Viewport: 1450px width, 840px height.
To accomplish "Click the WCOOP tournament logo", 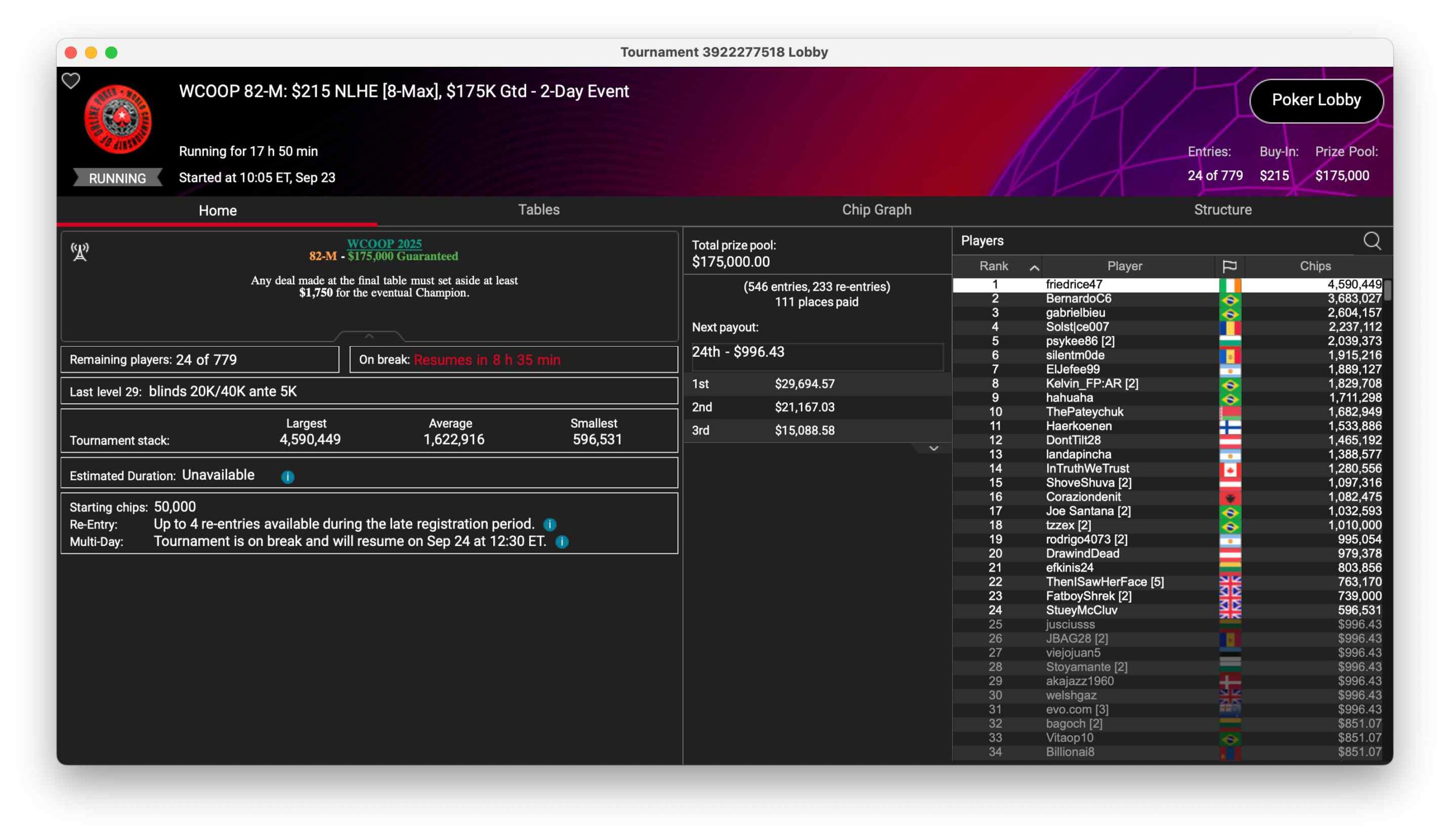I will [x=118, y=119].
